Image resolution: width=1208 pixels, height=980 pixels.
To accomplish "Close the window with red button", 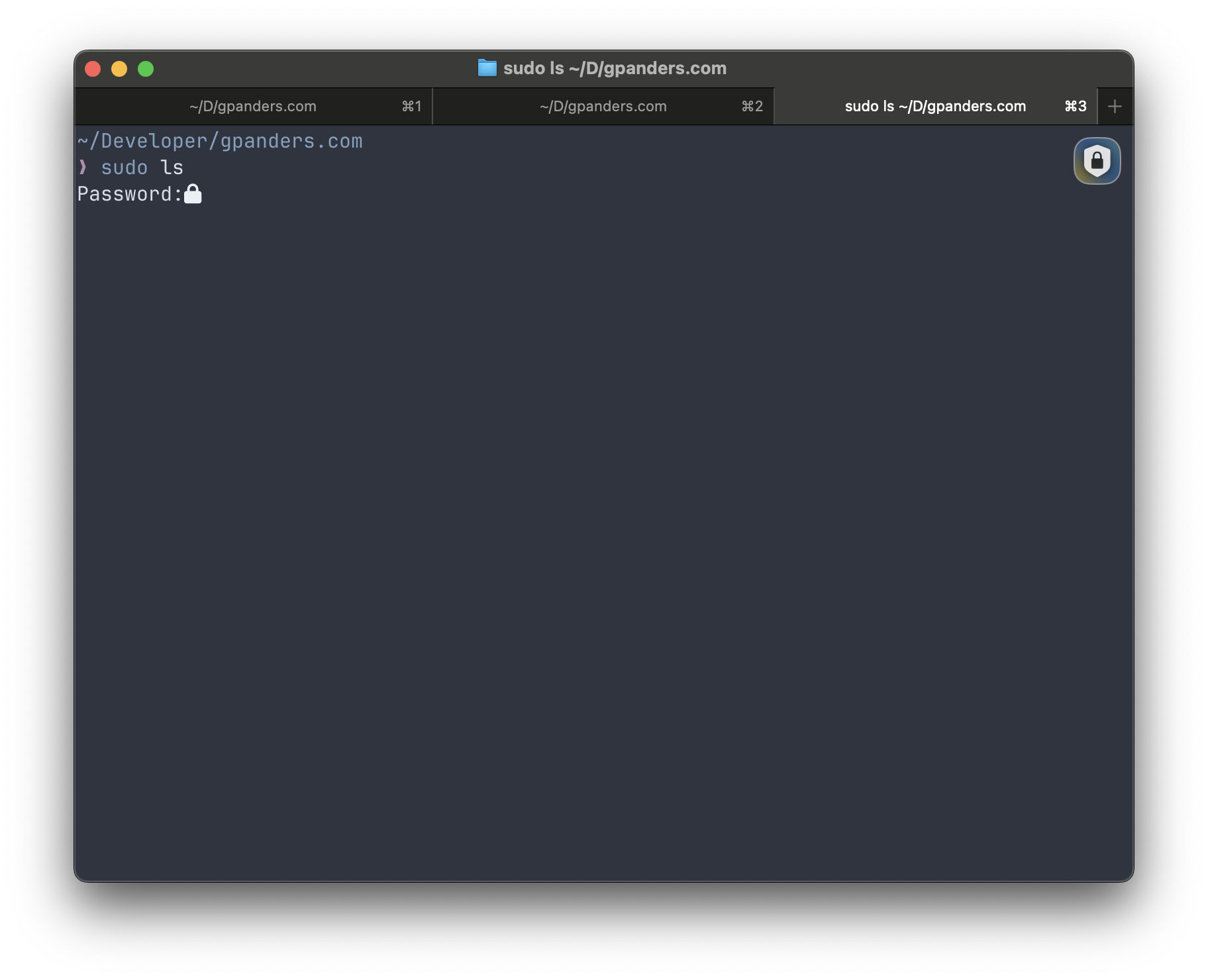I will click(93, 69).
